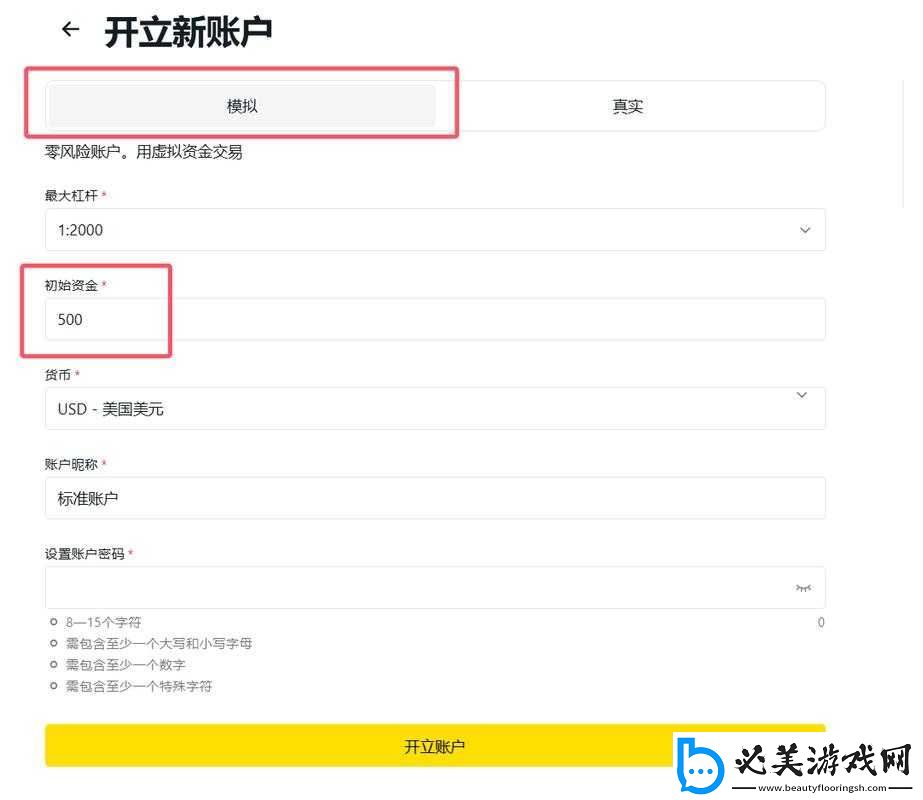Switch to the 真实 account tab

click(x=628, y=106)
